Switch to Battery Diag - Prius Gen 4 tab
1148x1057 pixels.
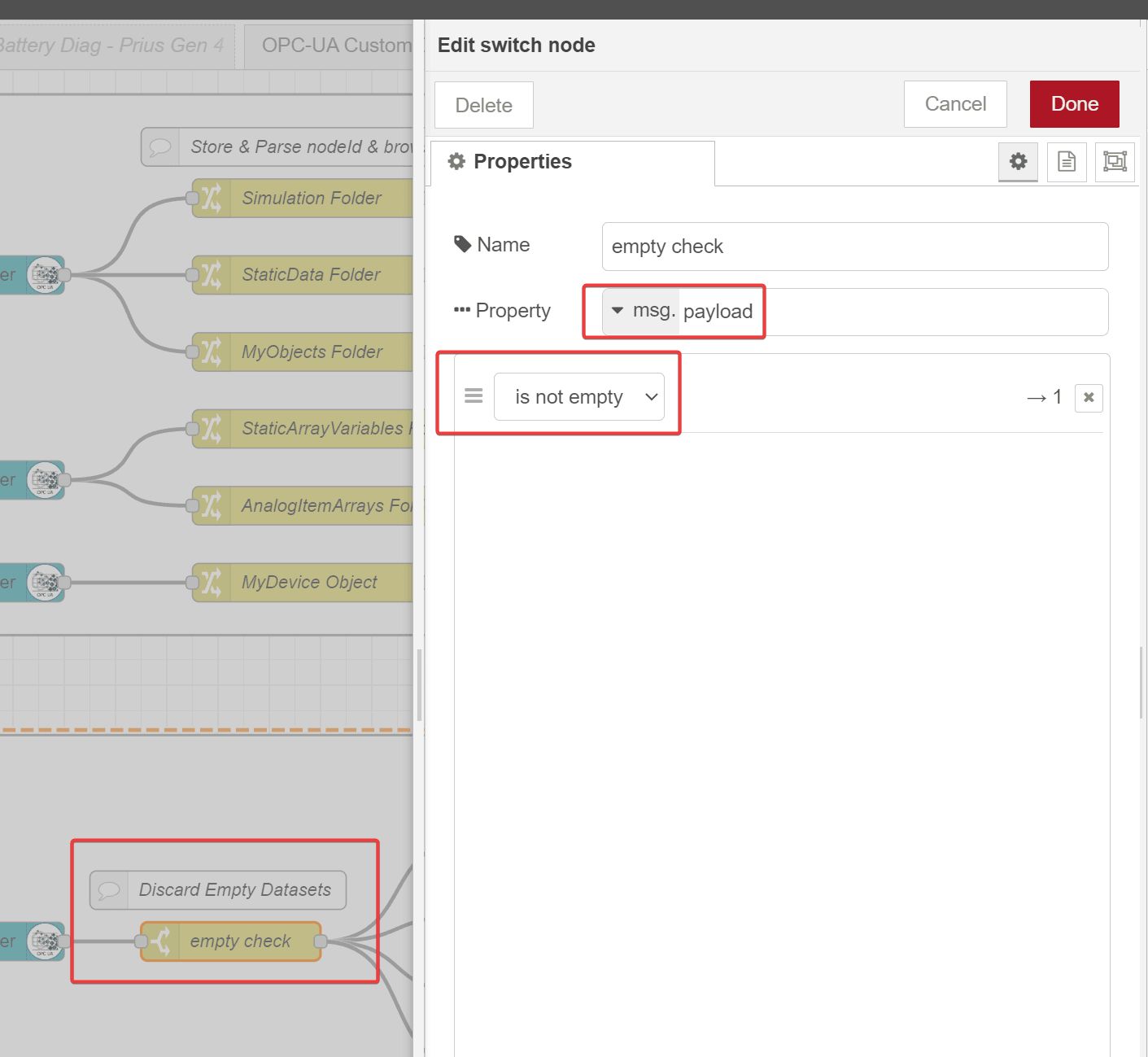tap(114, 46)
